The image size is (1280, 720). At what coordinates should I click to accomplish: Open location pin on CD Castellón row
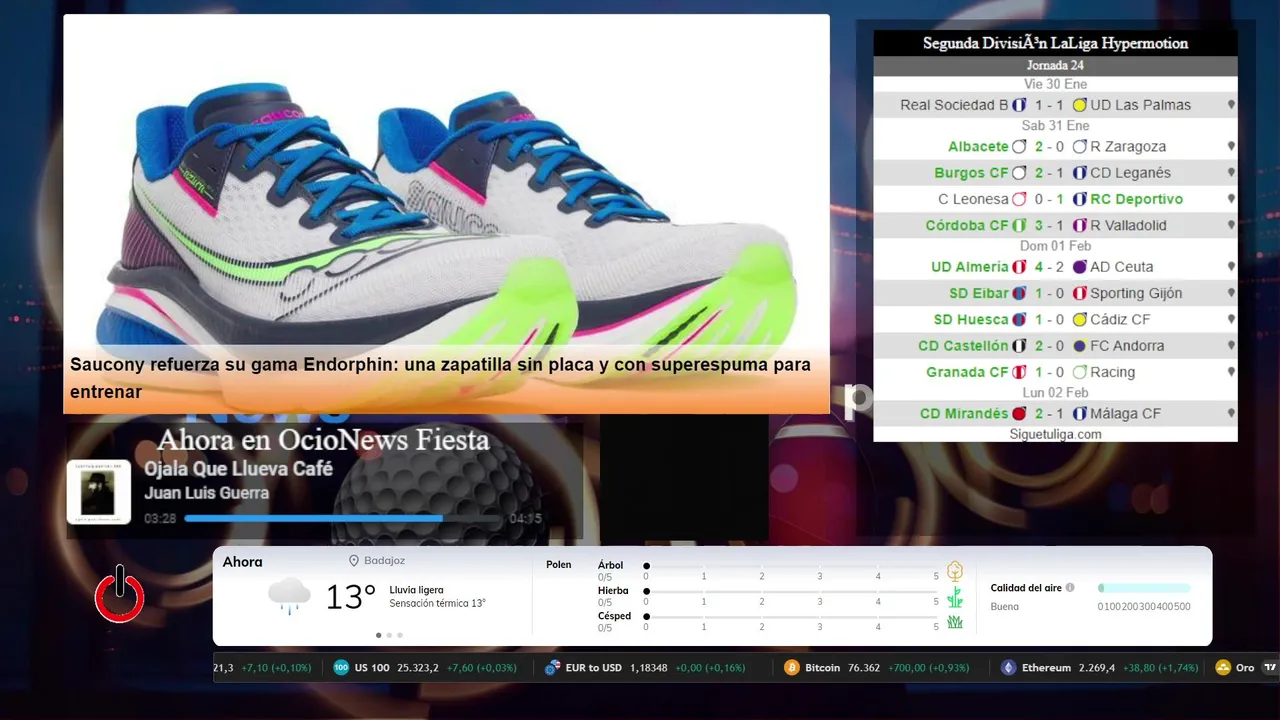pyautogui.click(x=1231, y=346)
